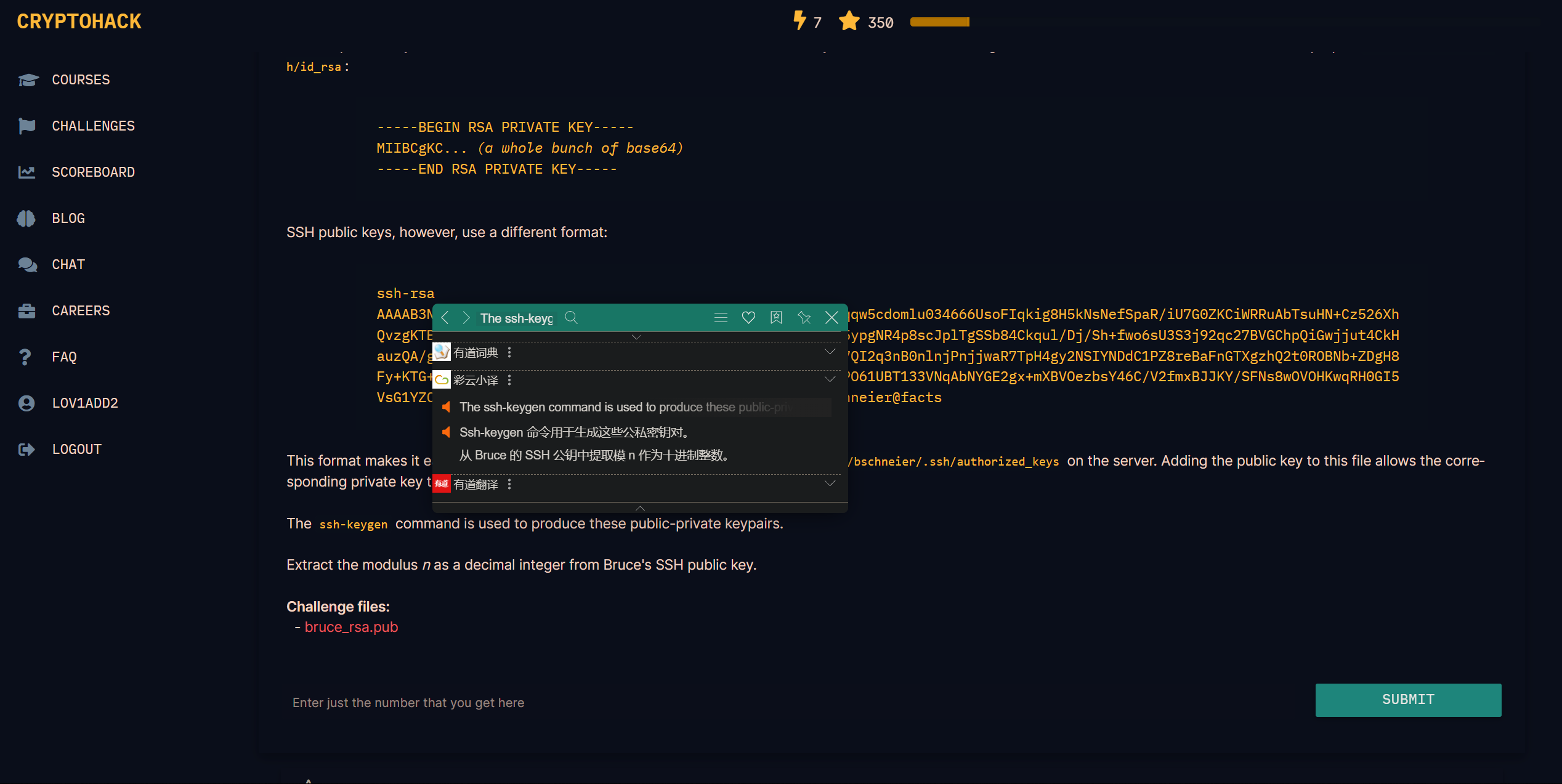Screen dimensions: 1562x784
Task: Click the lightning bolt streak icon
Action: coord(799,21)
